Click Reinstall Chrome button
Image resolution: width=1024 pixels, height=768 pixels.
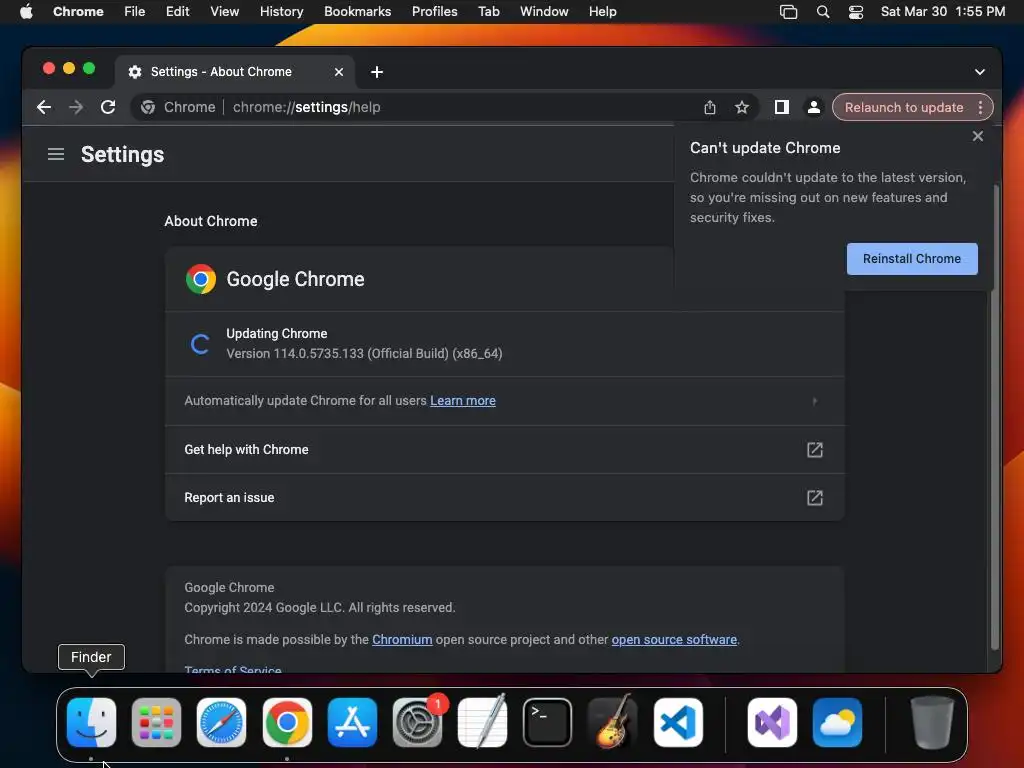coord(912,259)
